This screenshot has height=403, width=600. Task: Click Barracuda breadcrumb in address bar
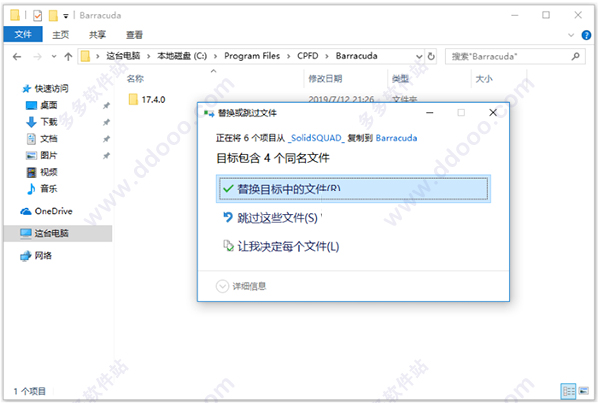point(356,56)
